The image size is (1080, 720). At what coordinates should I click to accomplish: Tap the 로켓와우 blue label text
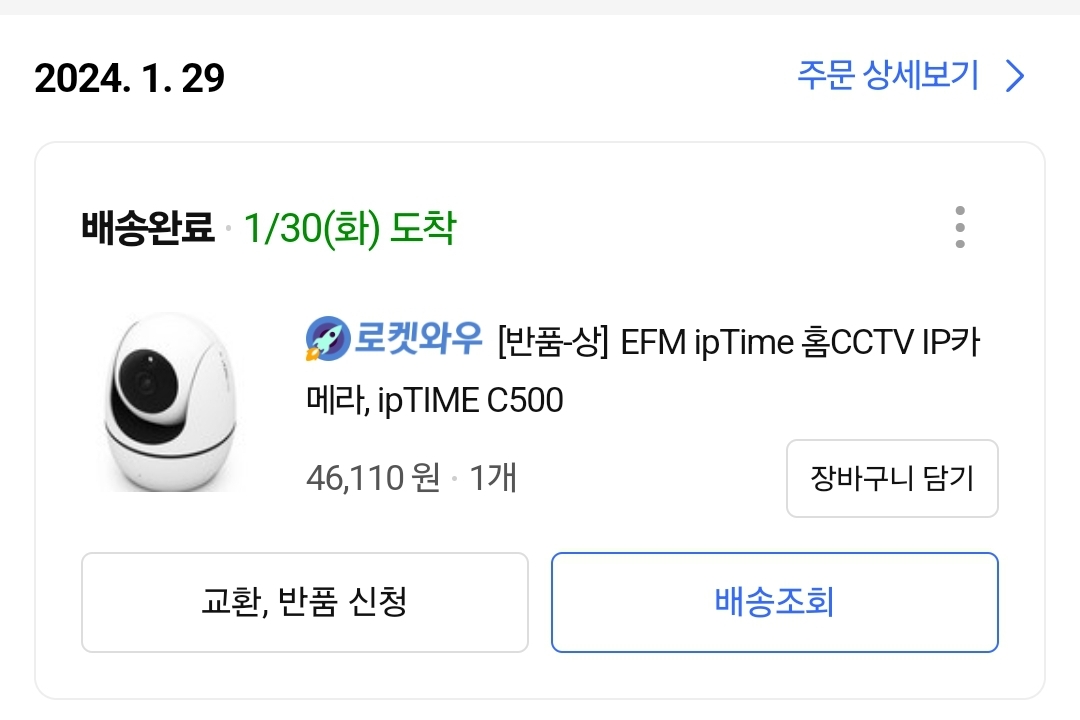[x=418, y=338]
